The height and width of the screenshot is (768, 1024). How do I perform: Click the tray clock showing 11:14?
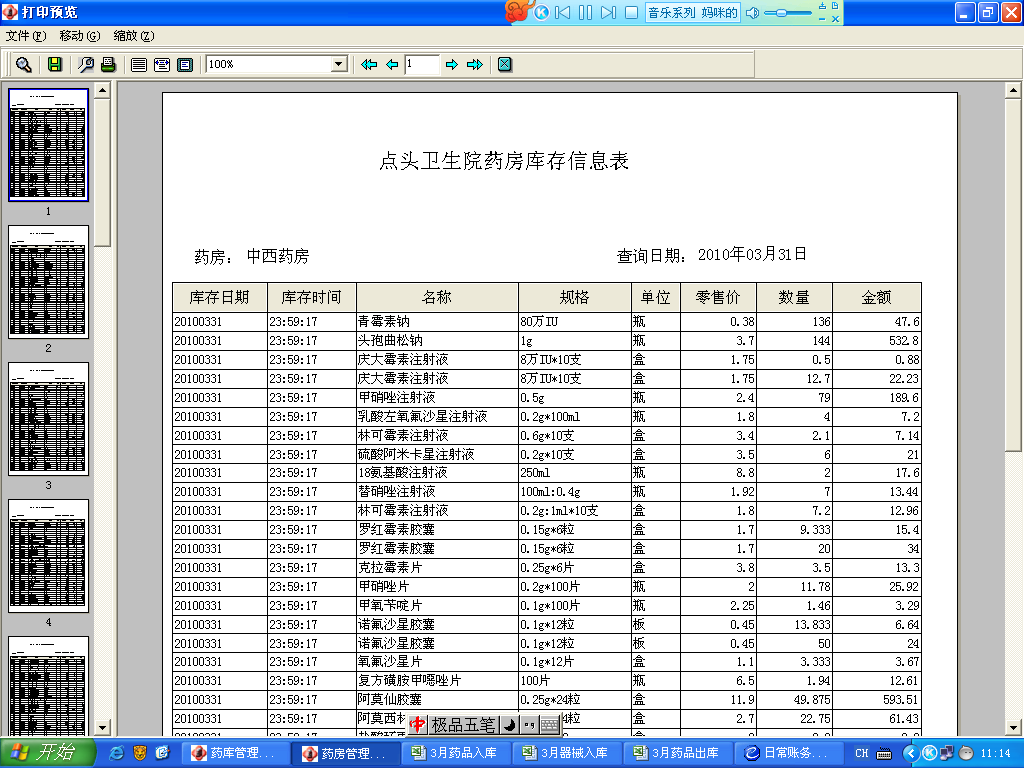(996, 753)
